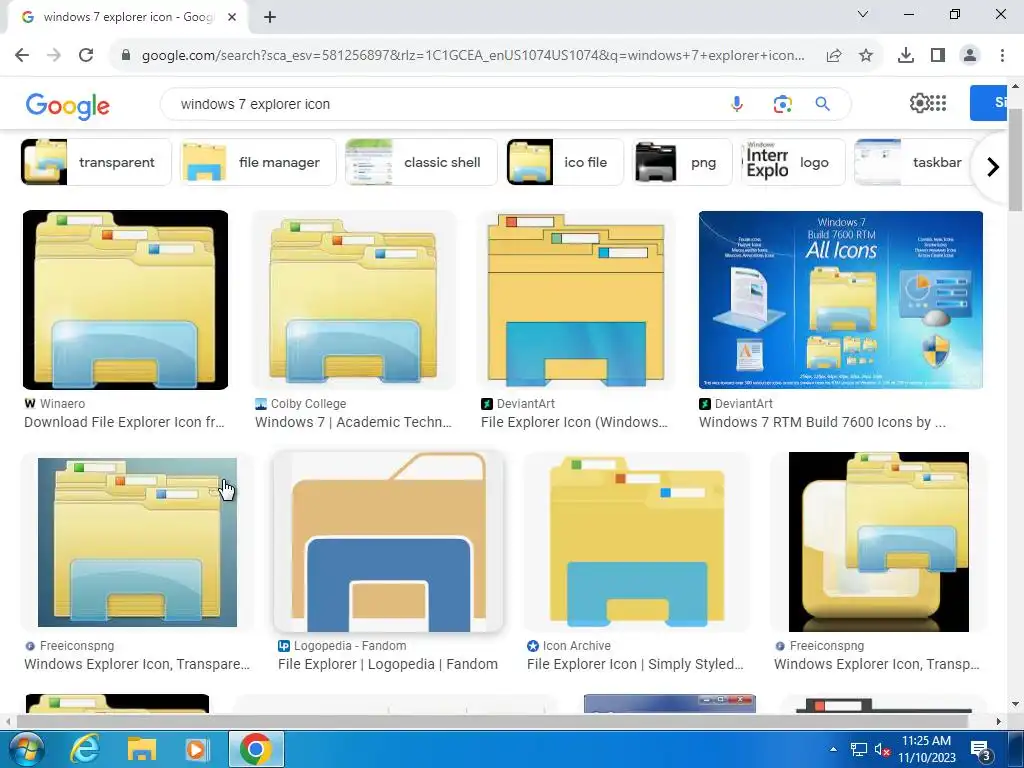Screen dimensions: 1024x768
Task: Open Windows 7 Academic Techn link
Action: [x=353, y=422]
